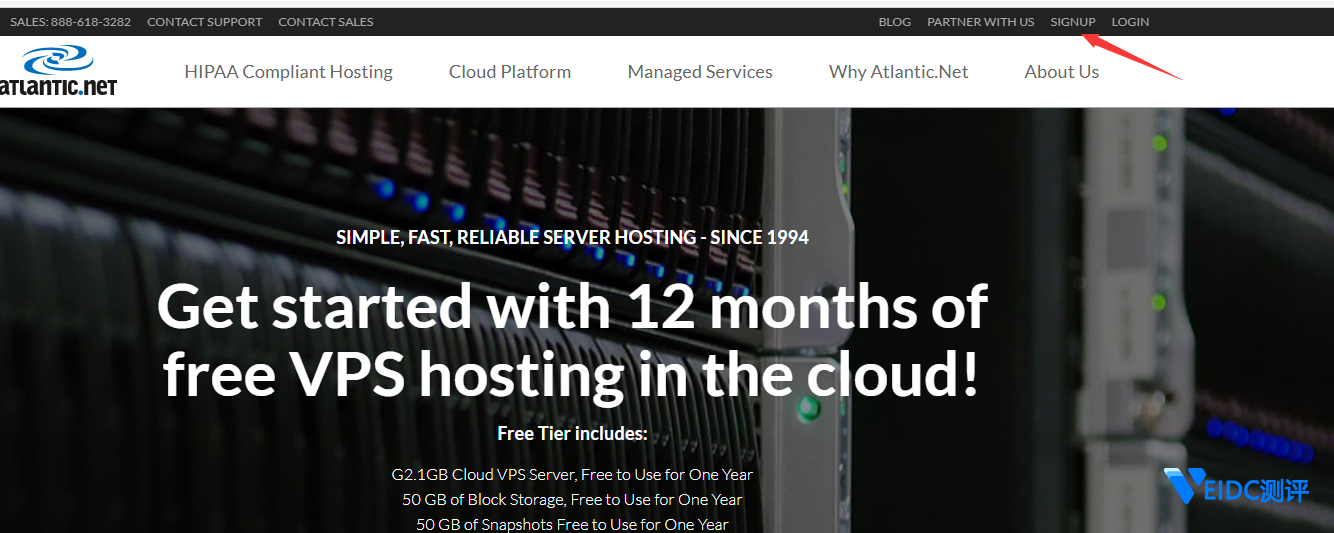Click the 12 months free VPS headline
1334x533 pixels.
click(572, 341)
